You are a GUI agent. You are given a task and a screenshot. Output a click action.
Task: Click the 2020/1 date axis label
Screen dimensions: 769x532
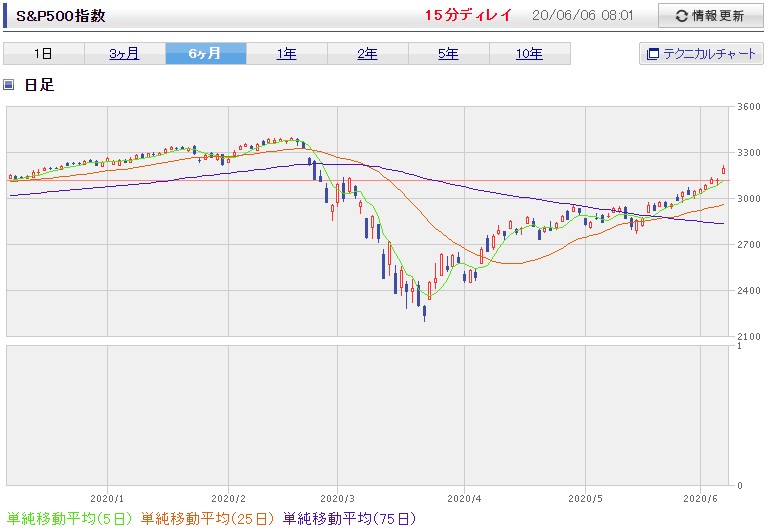[107, 499]
